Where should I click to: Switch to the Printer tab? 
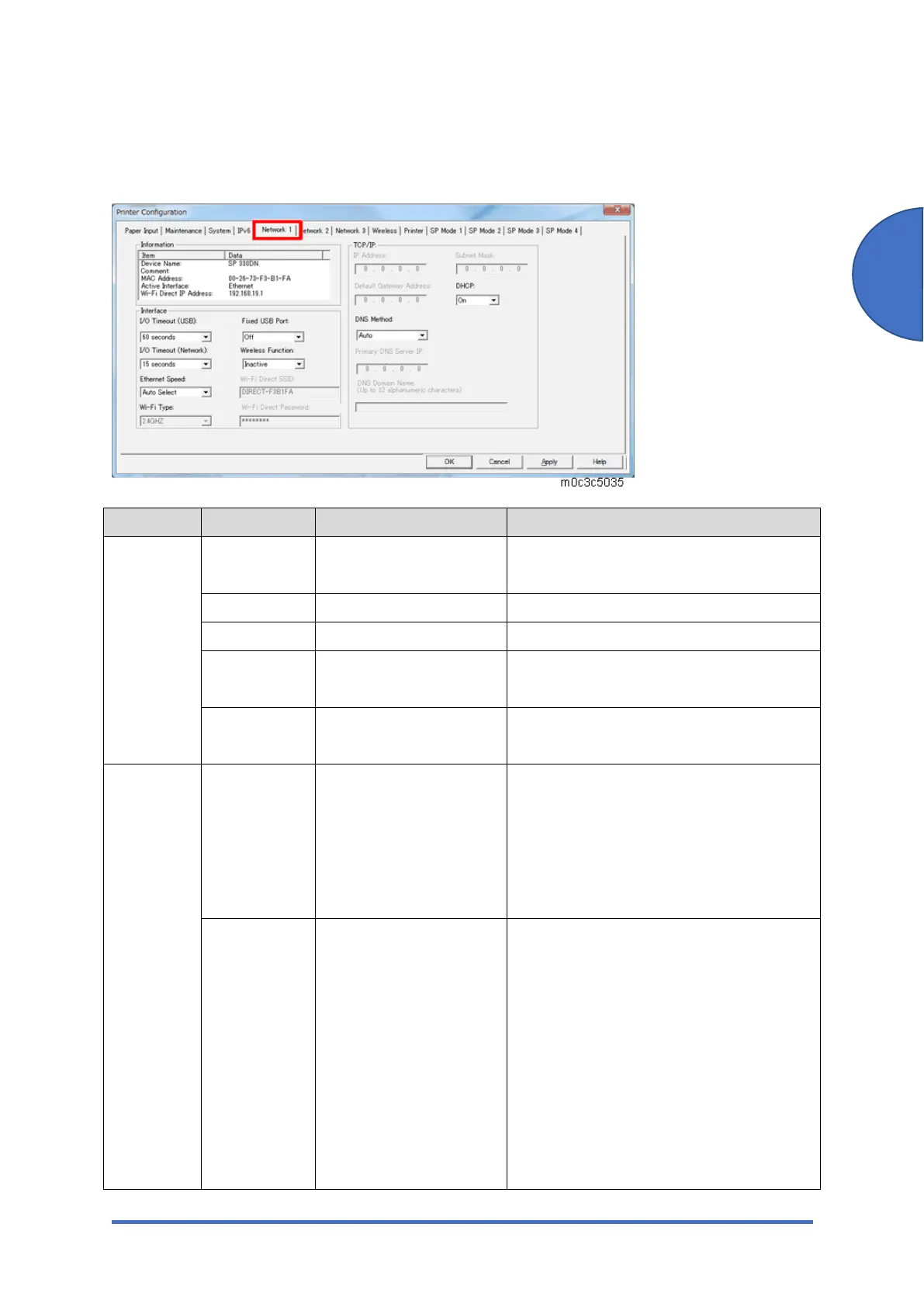tap(414, 231)
